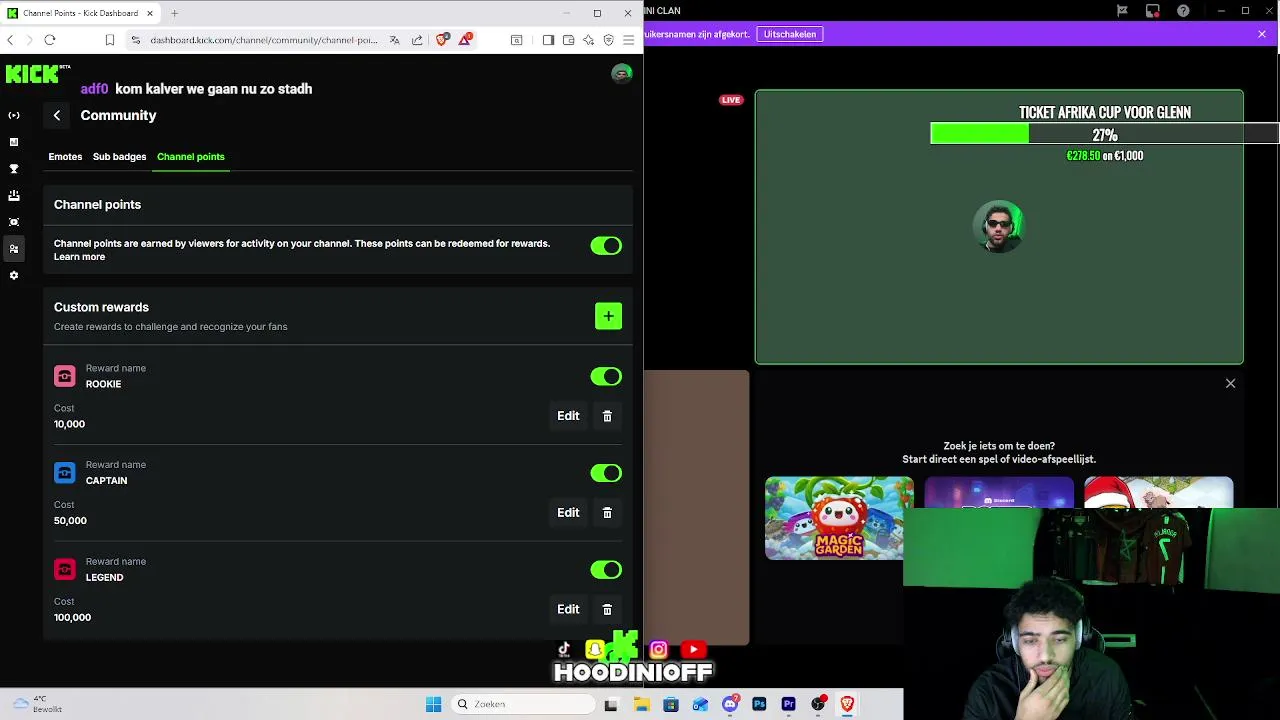1280x720 pixels.
Task: Open the trophy icon in Kick sidebar
Action: coord(14,169)
